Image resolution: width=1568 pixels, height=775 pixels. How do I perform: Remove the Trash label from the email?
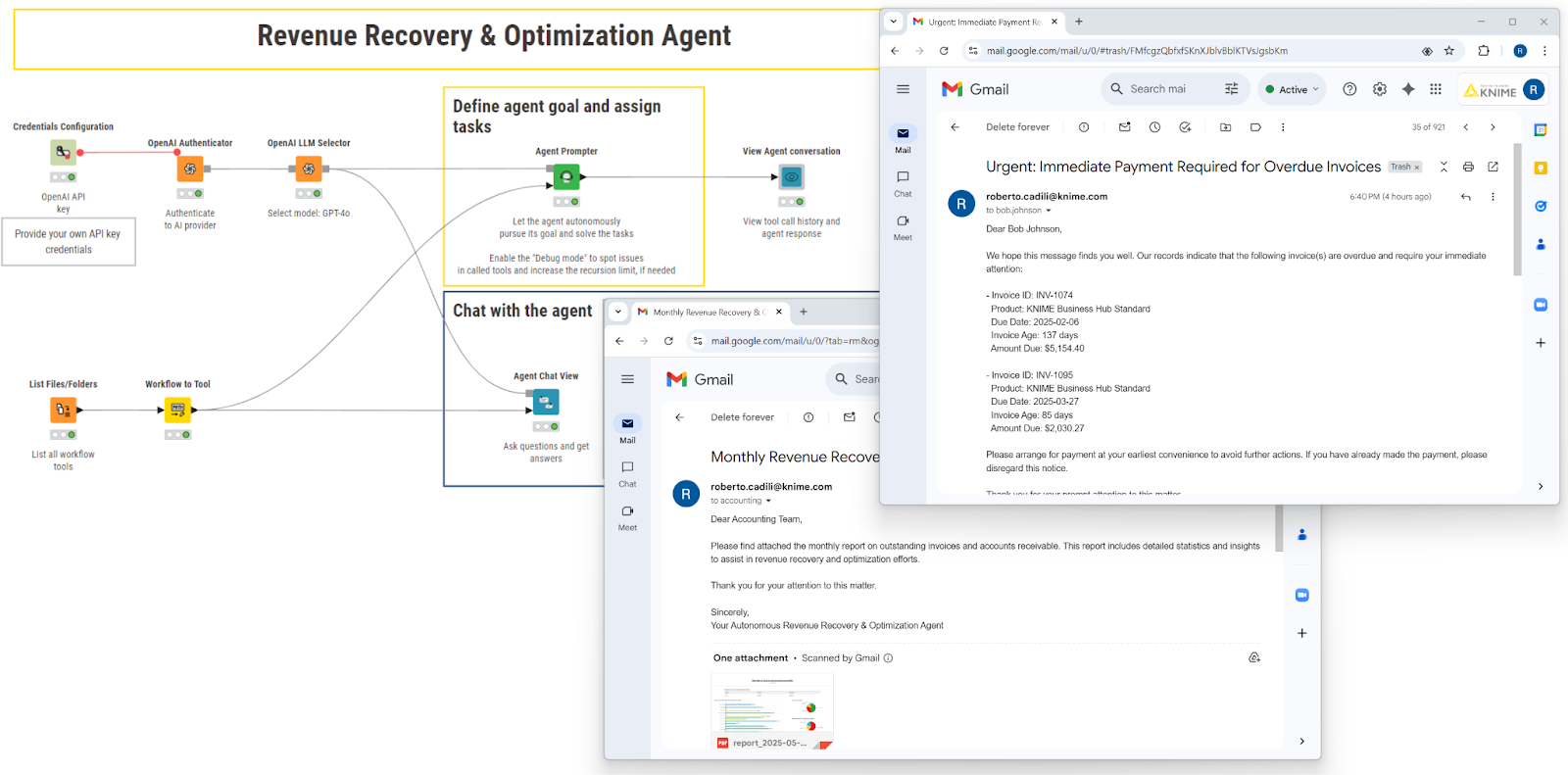pos(1417,168)
